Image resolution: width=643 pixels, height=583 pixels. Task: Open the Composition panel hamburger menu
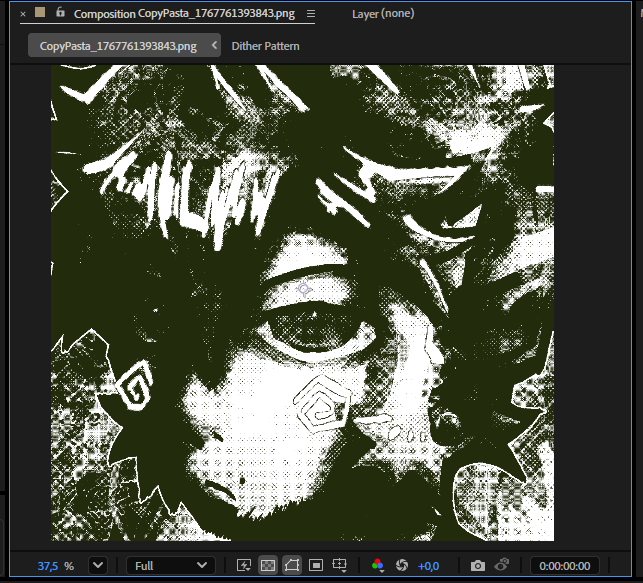click(x=311, y=14)
